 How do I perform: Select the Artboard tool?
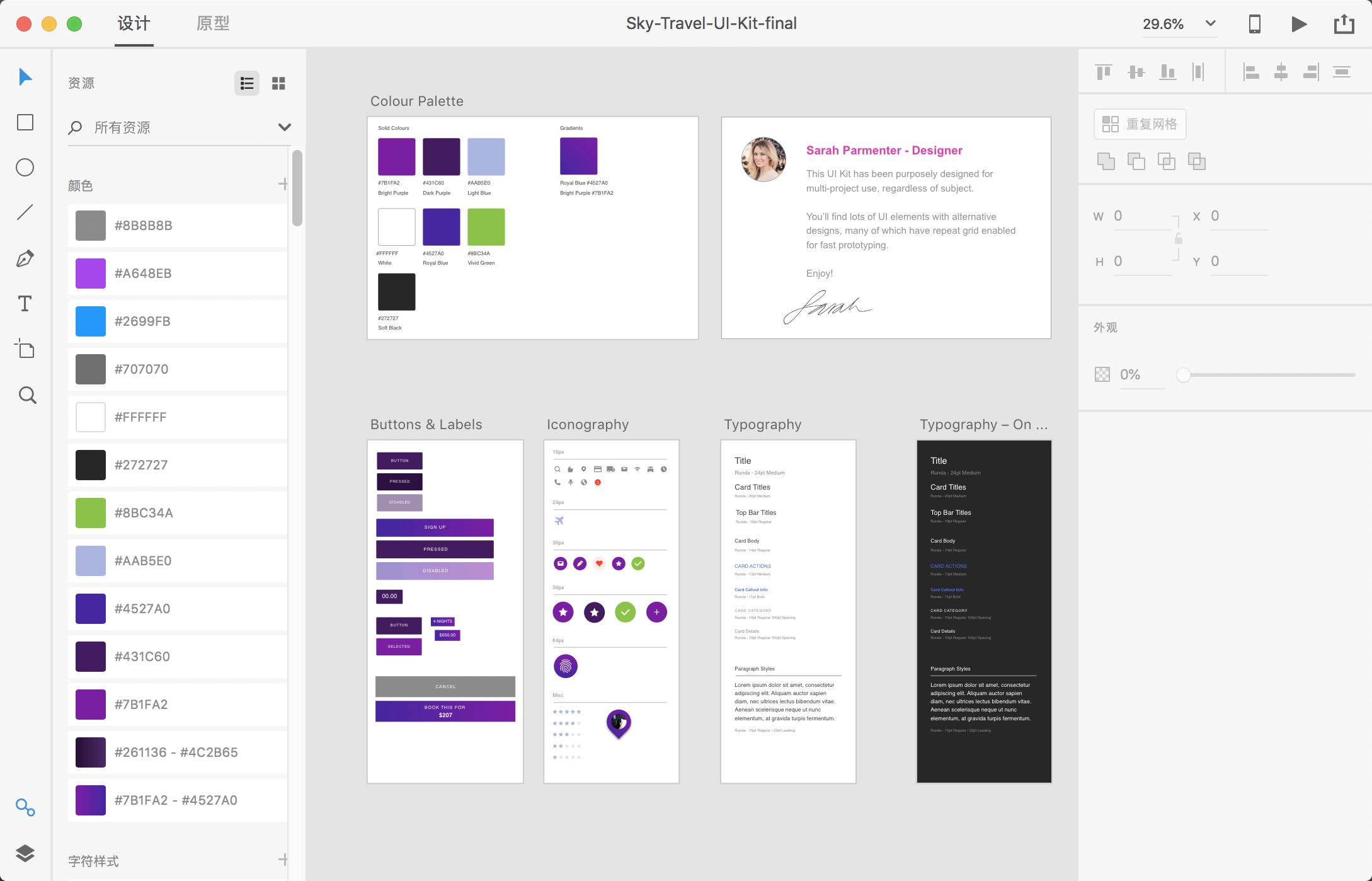(x=25, y=349)
